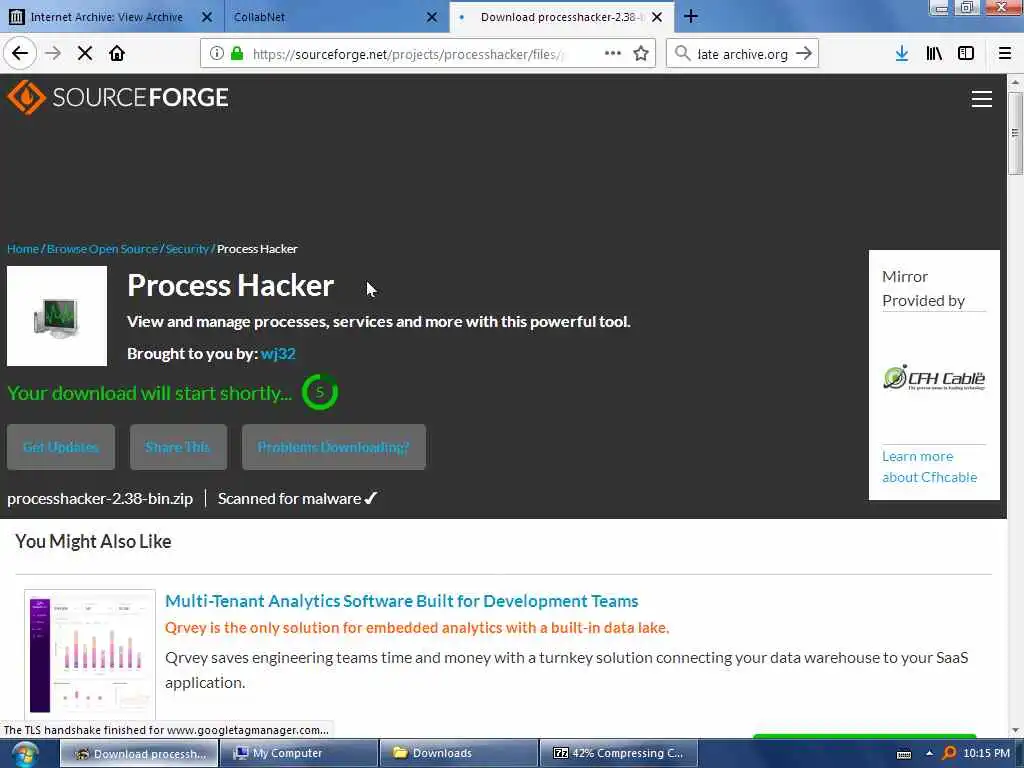Submit search with the go arrow
Image resolution: width=1024 pixels, height=768 pixels.
pos(804,54)
